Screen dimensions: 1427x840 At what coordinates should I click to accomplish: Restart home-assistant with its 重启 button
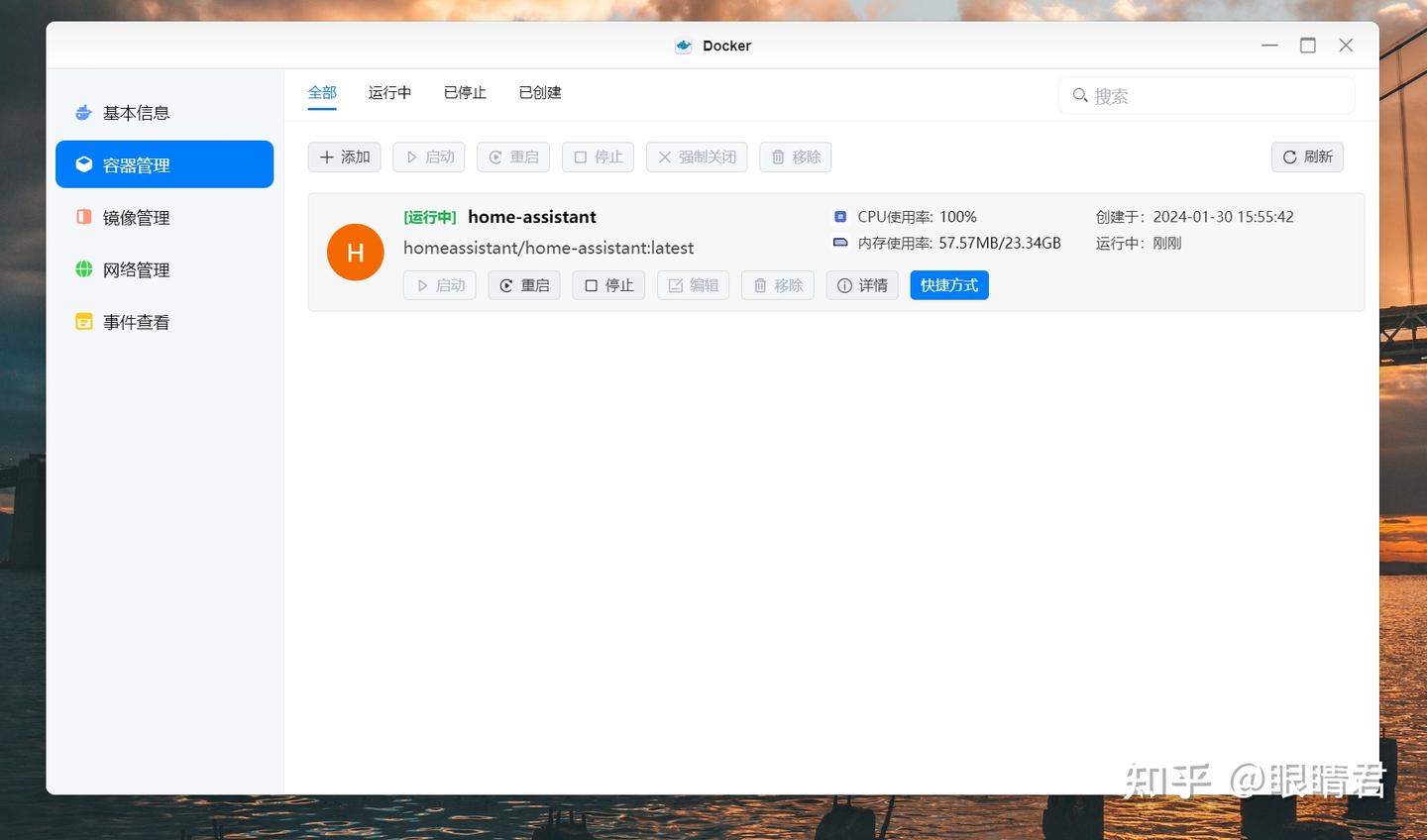tap(523, 285)
